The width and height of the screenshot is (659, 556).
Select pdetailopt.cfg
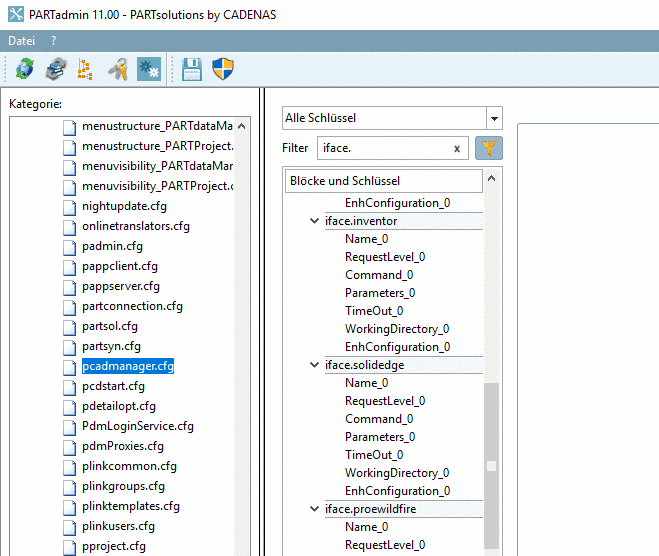click(119, 406)
